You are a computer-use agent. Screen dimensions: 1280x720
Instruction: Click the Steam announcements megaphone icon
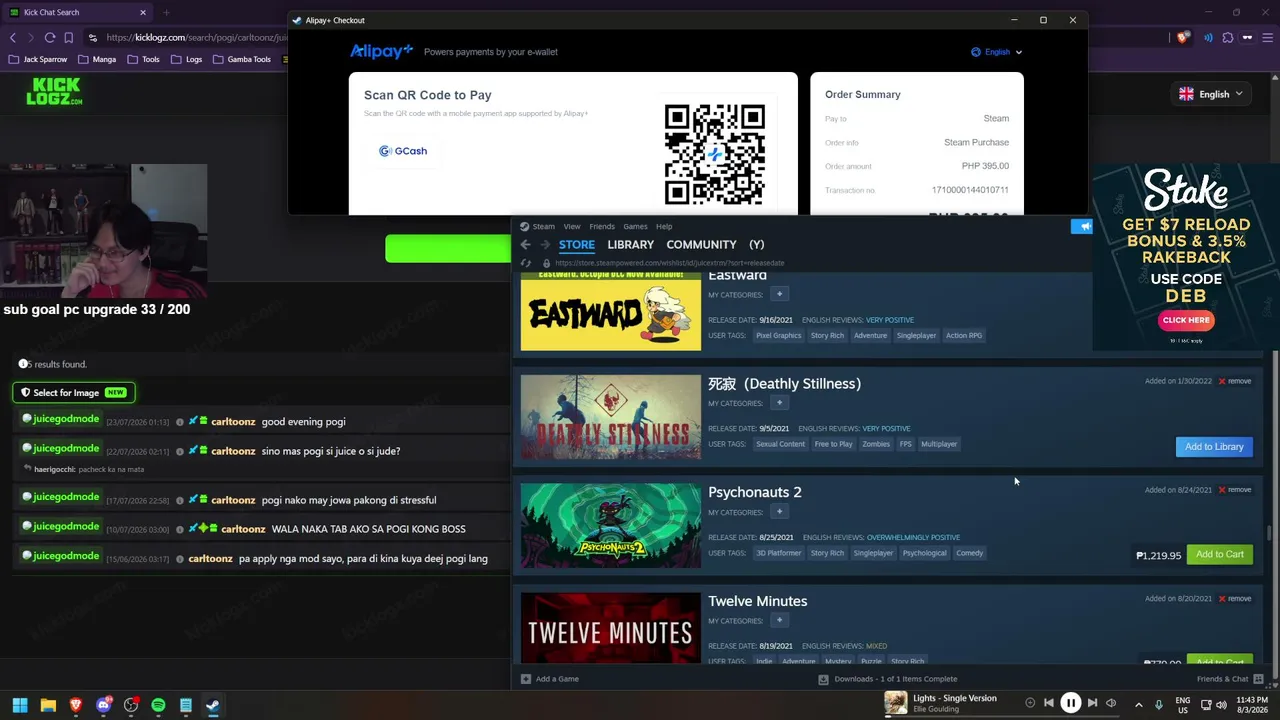point(1082,226)
